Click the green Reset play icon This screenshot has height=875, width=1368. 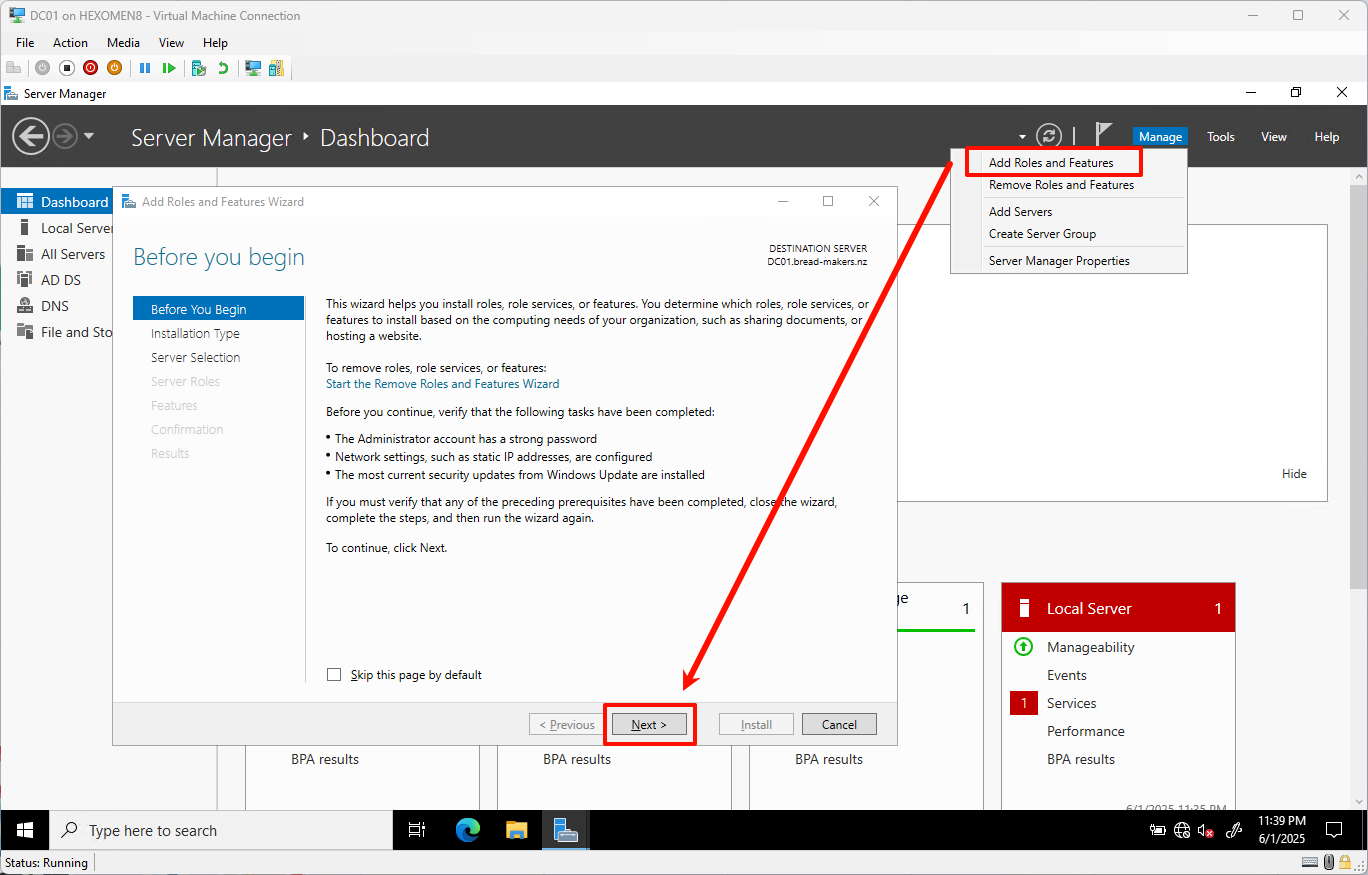click(x=169, y=68)
